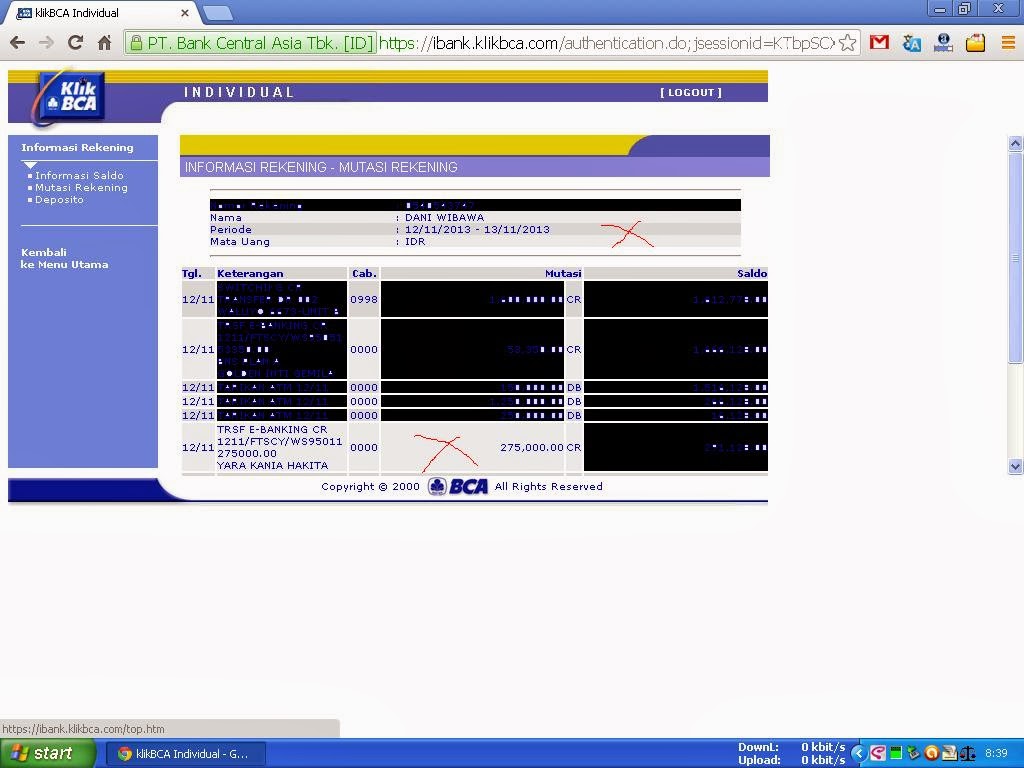Open the Gmail extension icon
This screenshot has height=768, width=1024.
(880, 43)
